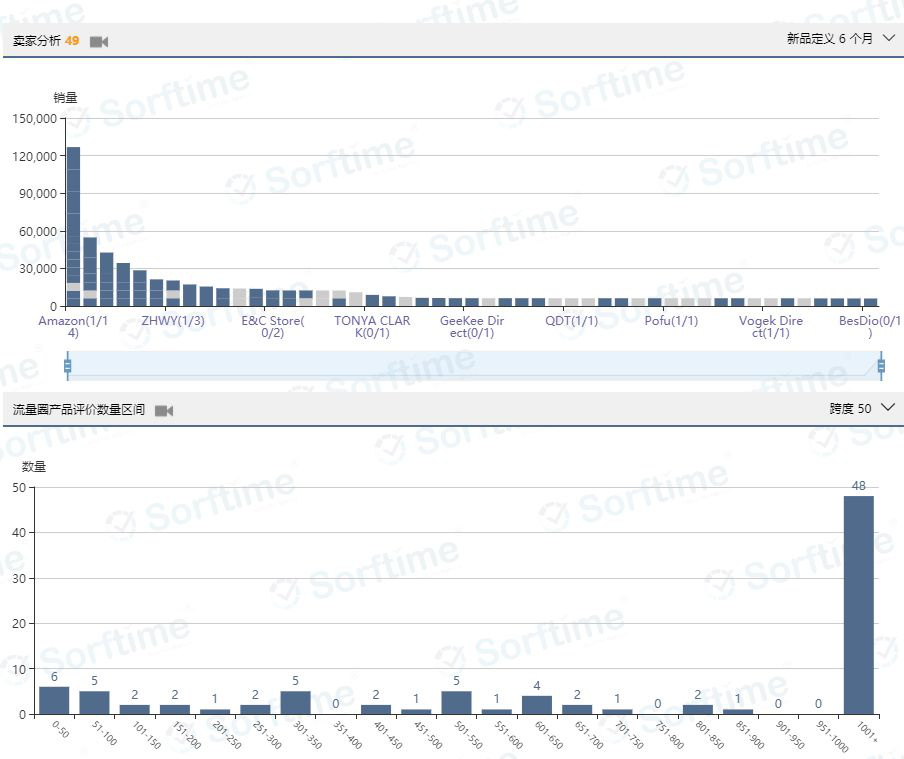Click video camera icon beside 卖家分析
This screenshot has width=904, height=759.
click(x=98, y=41)
